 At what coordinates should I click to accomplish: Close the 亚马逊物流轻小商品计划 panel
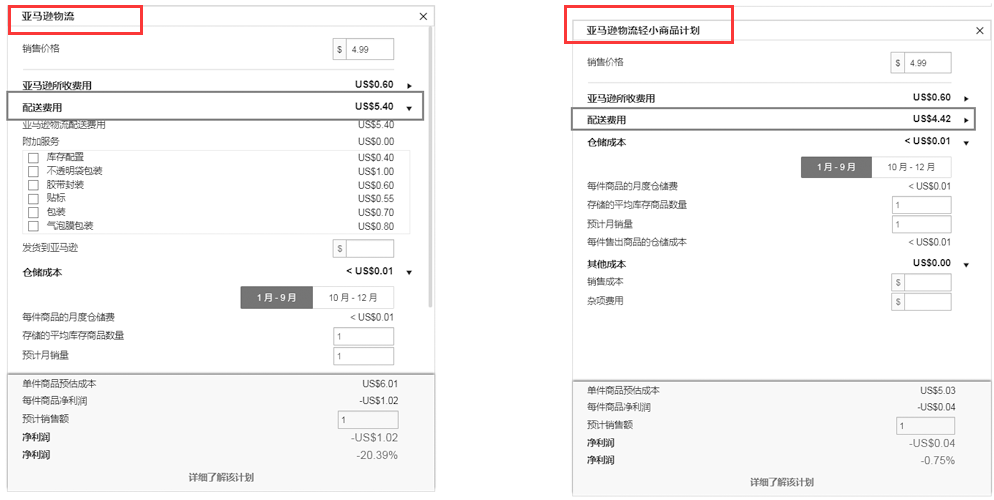pyautogui.click(x=980, y=30)
